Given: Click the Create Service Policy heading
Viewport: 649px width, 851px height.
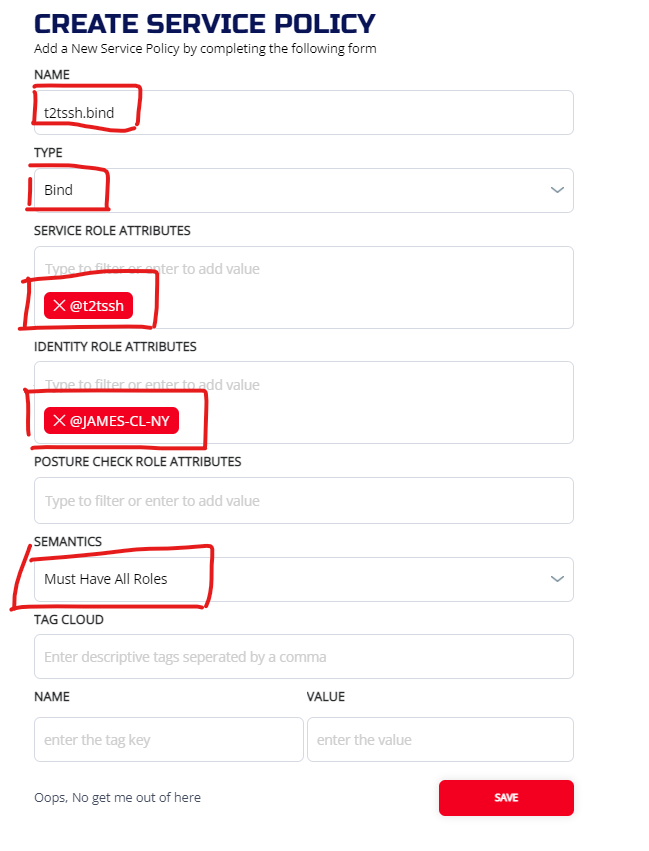Looking at the screenshot, I should pyautogui.click(x=205, y=24).
